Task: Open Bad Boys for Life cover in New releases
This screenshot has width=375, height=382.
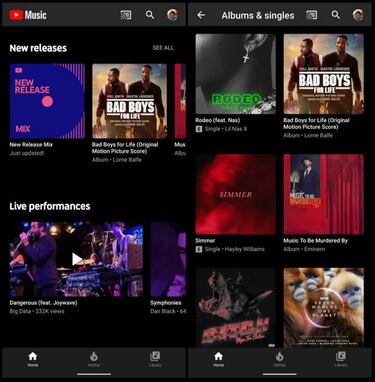Action: click(x=130, y=101)
